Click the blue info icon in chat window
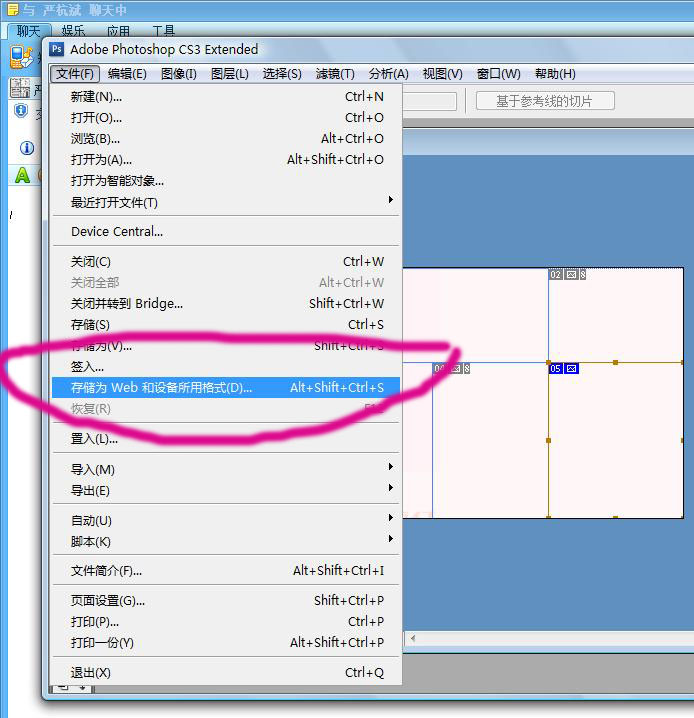 pos(27,148)
